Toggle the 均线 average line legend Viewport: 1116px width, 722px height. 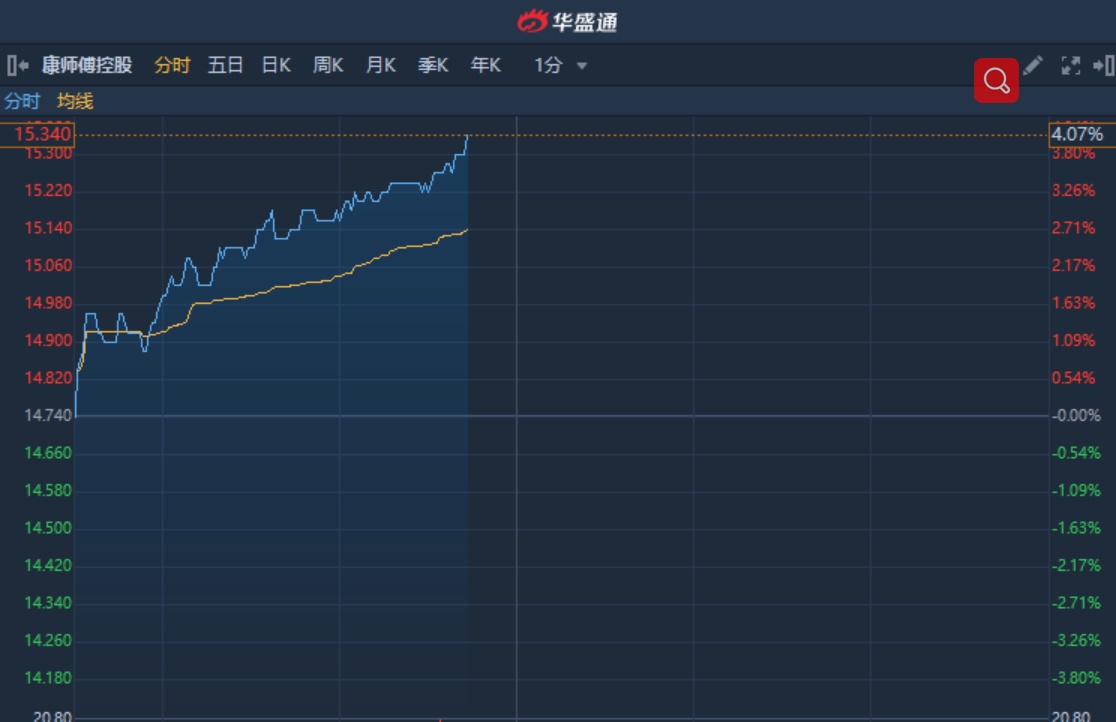pyautogui.click(x=75, y=101)
